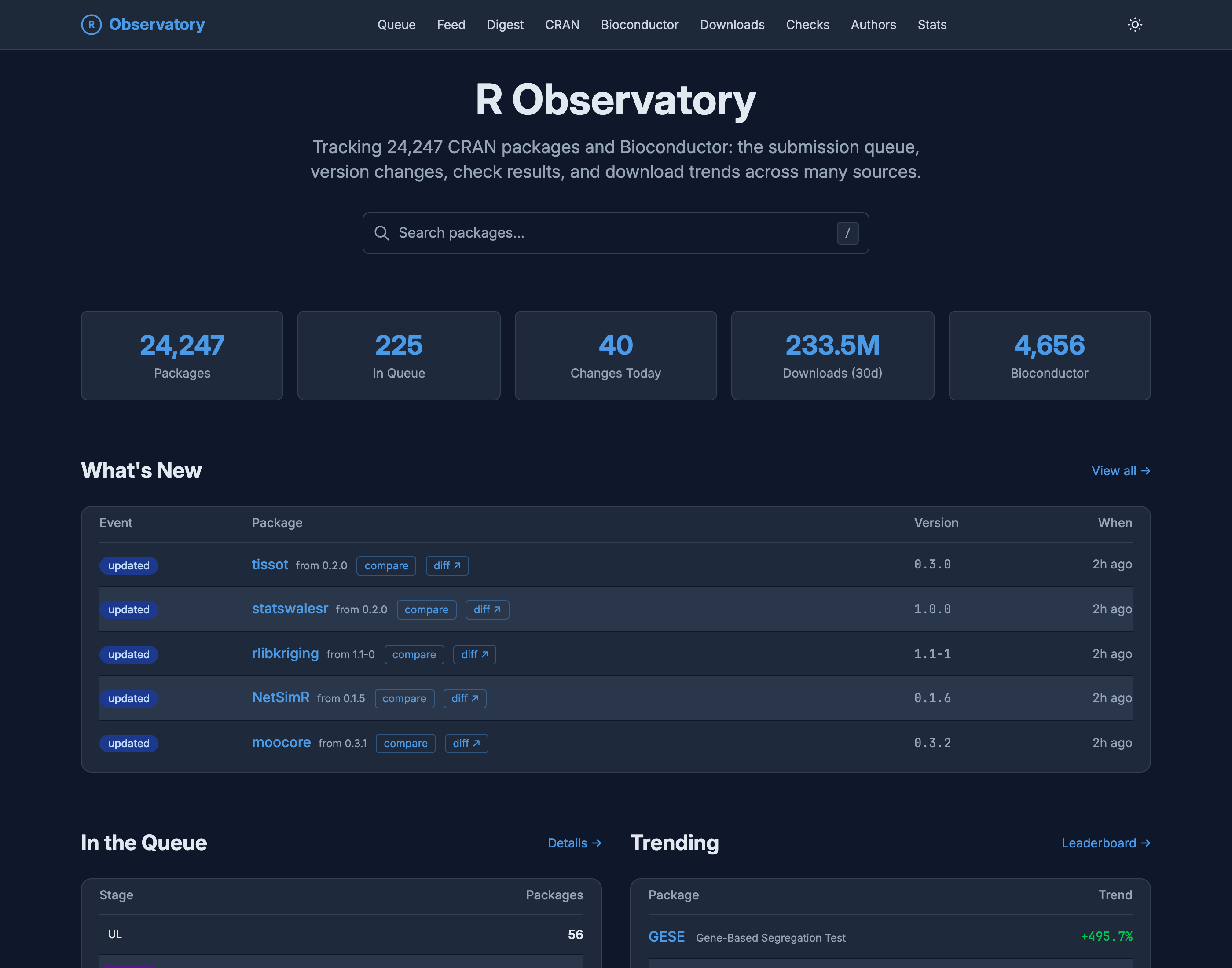Open queue Details link
Image resolution: width=1232 pixels, height=968 pixels.
(574, 843)
